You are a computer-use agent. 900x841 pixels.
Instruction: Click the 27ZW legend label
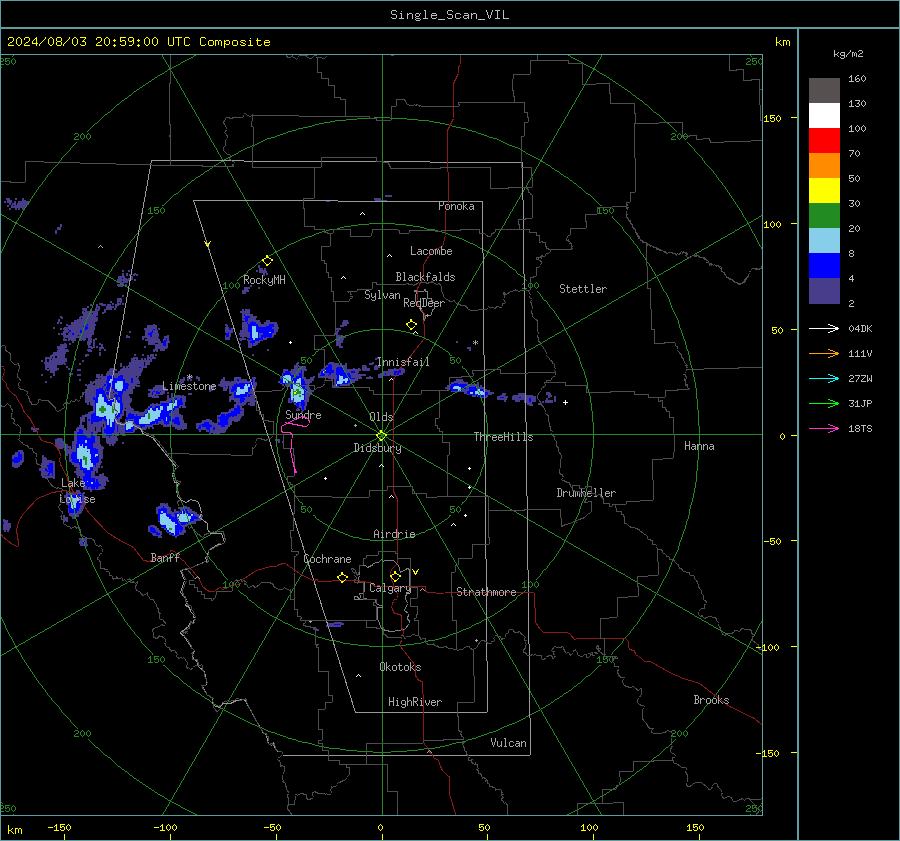[x=860, y=379]
